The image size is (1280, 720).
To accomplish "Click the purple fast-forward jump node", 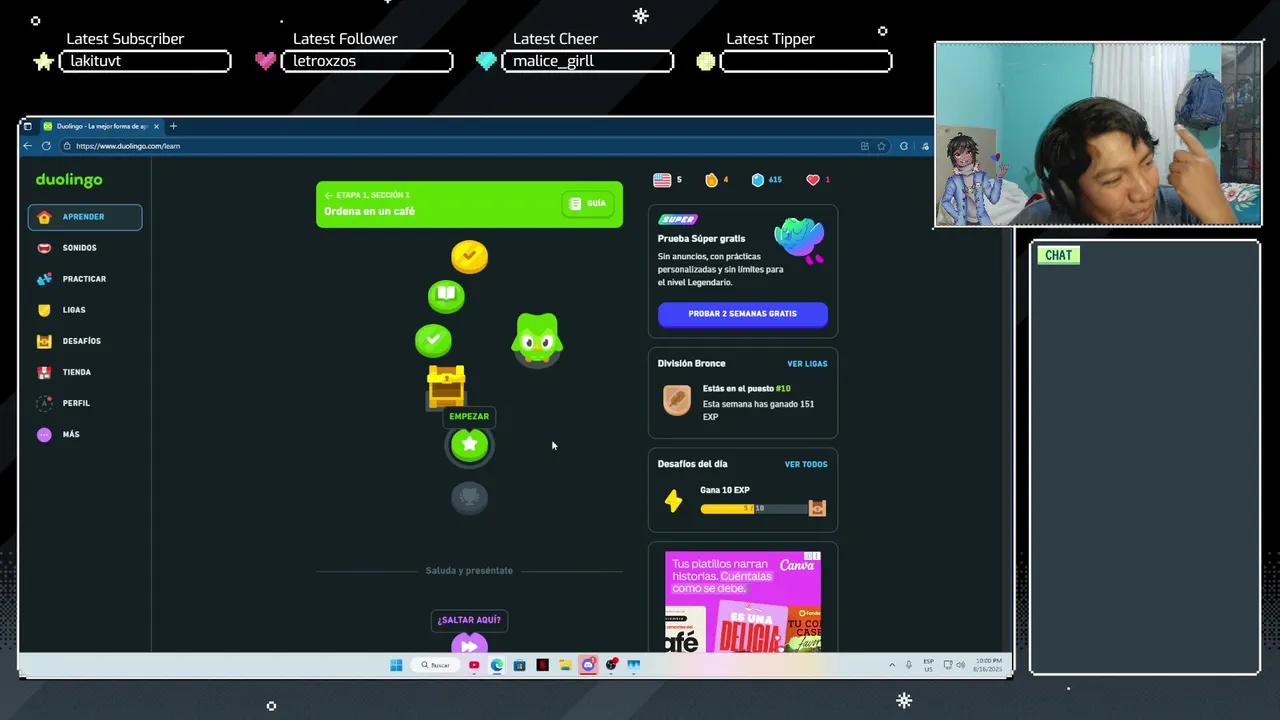I will click(x=469, y=646).
